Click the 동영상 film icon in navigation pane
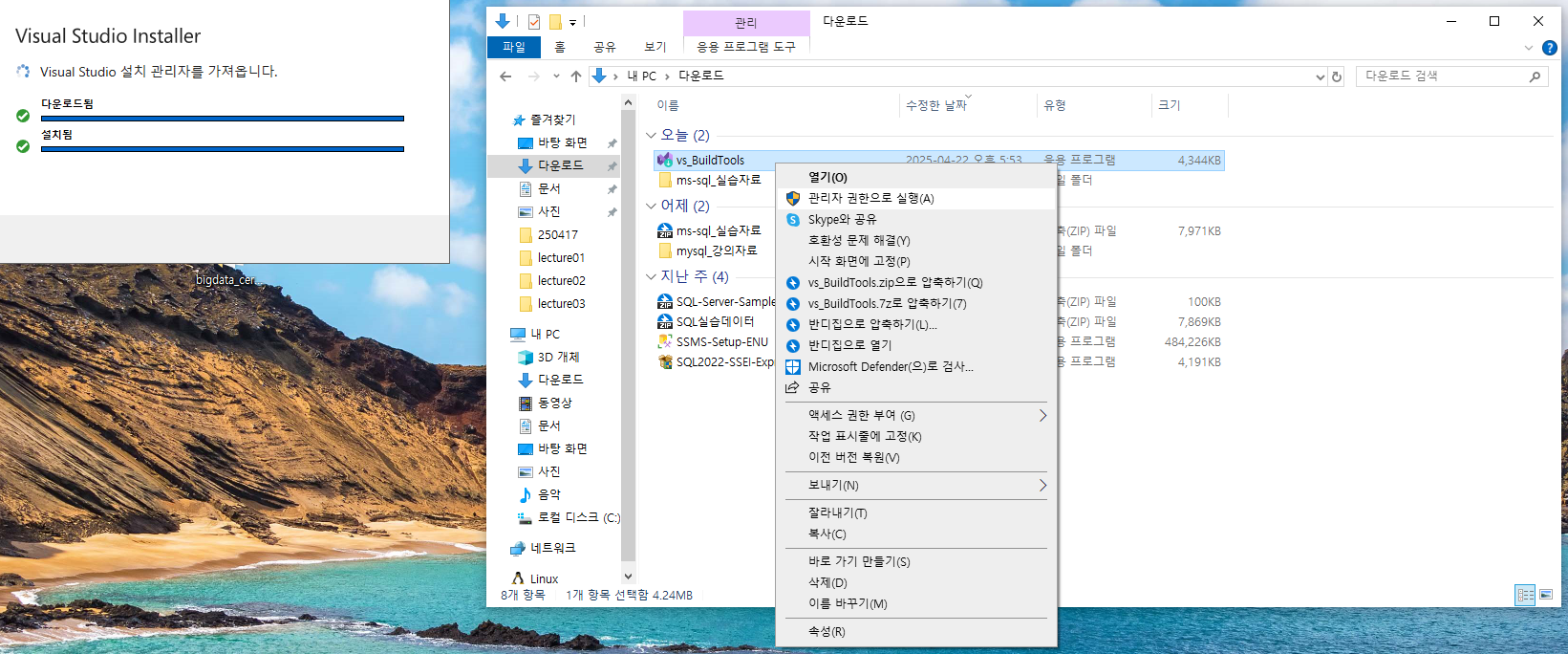This screenshot has width=1568, height=654. [x=526, y=403]
